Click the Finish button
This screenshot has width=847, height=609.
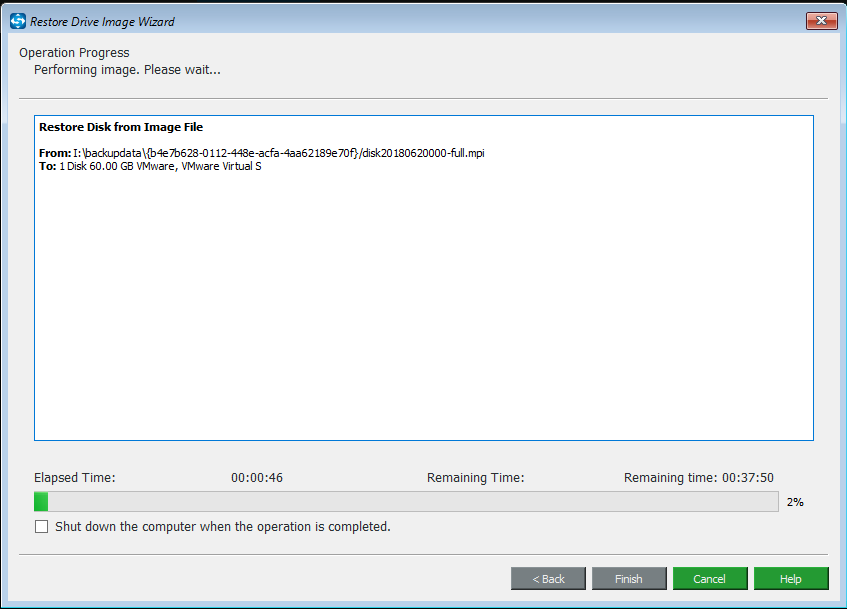tap(629, 579)
